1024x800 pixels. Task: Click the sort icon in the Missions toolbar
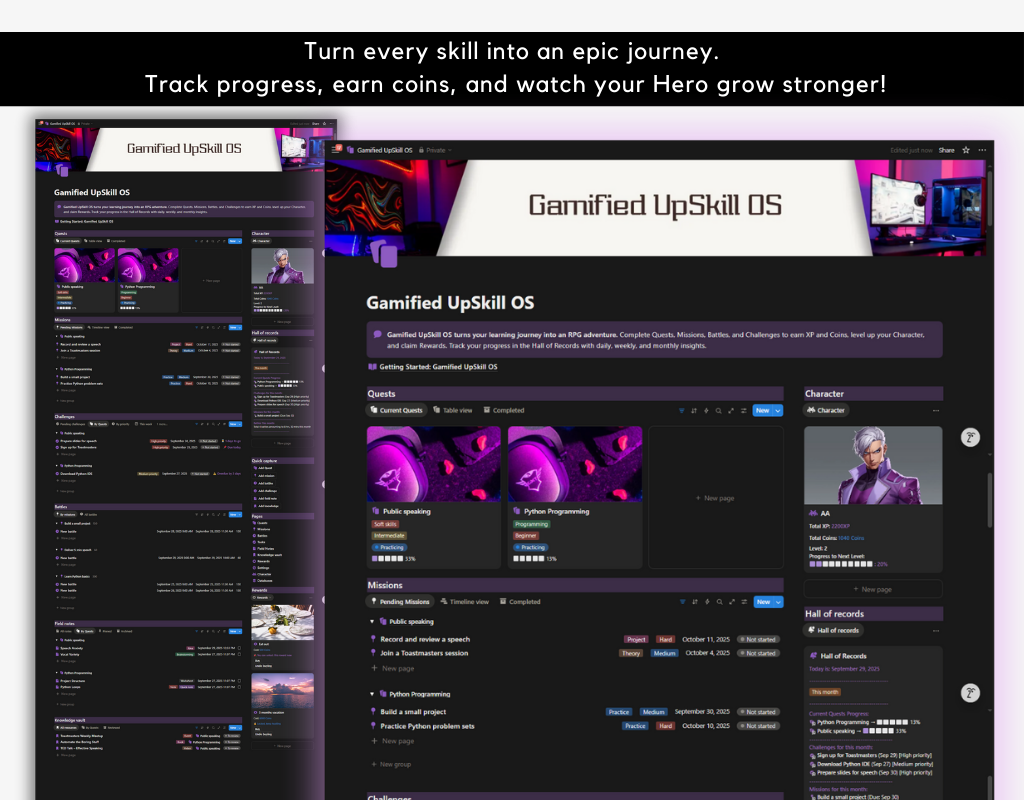(x=695, y=602)
